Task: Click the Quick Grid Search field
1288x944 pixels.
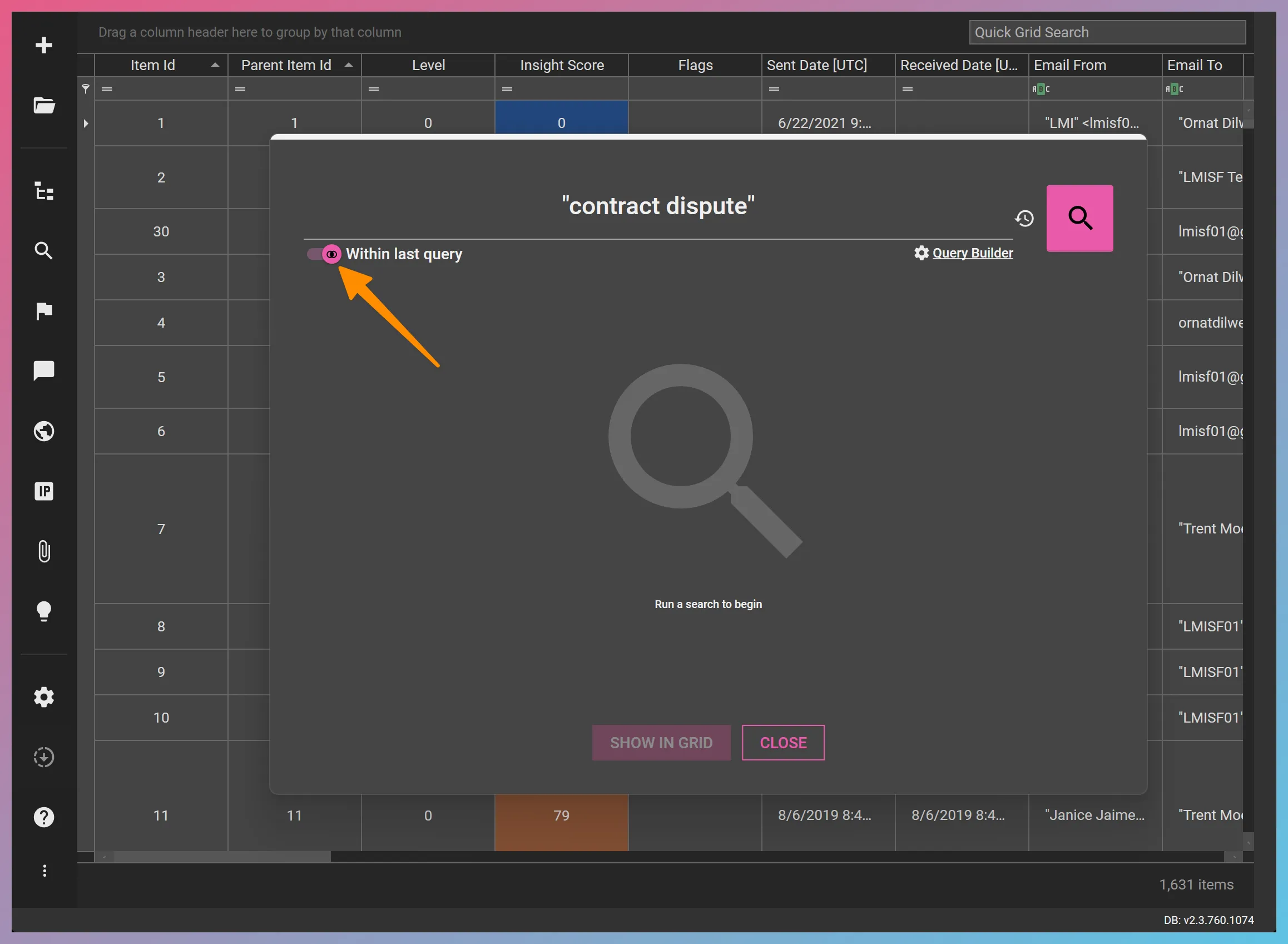Action: [x=1107, y=32]
